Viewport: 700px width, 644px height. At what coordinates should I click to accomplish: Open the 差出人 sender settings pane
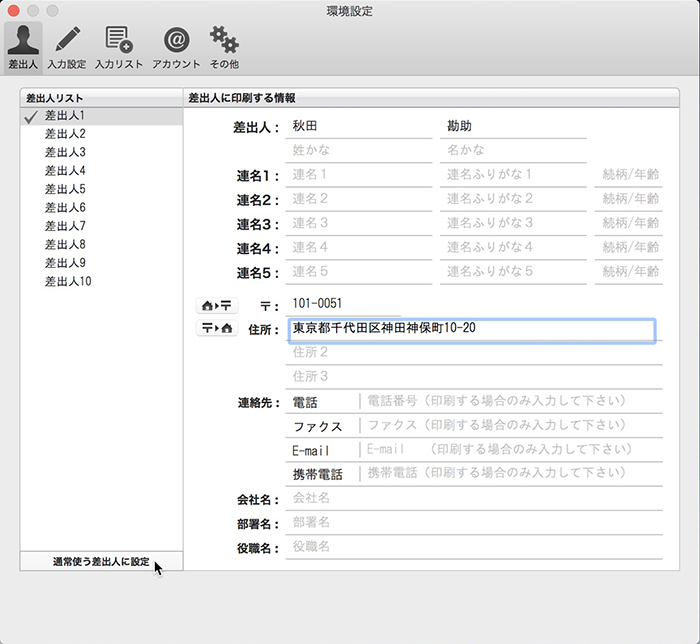click(22, 47)
